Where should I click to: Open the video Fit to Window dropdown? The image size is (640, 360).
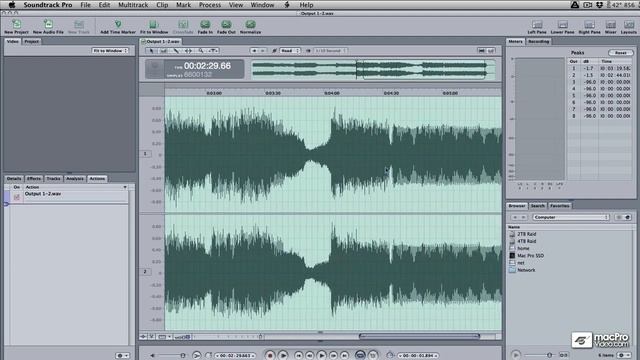pyautogui.click(x=110, y=51)
